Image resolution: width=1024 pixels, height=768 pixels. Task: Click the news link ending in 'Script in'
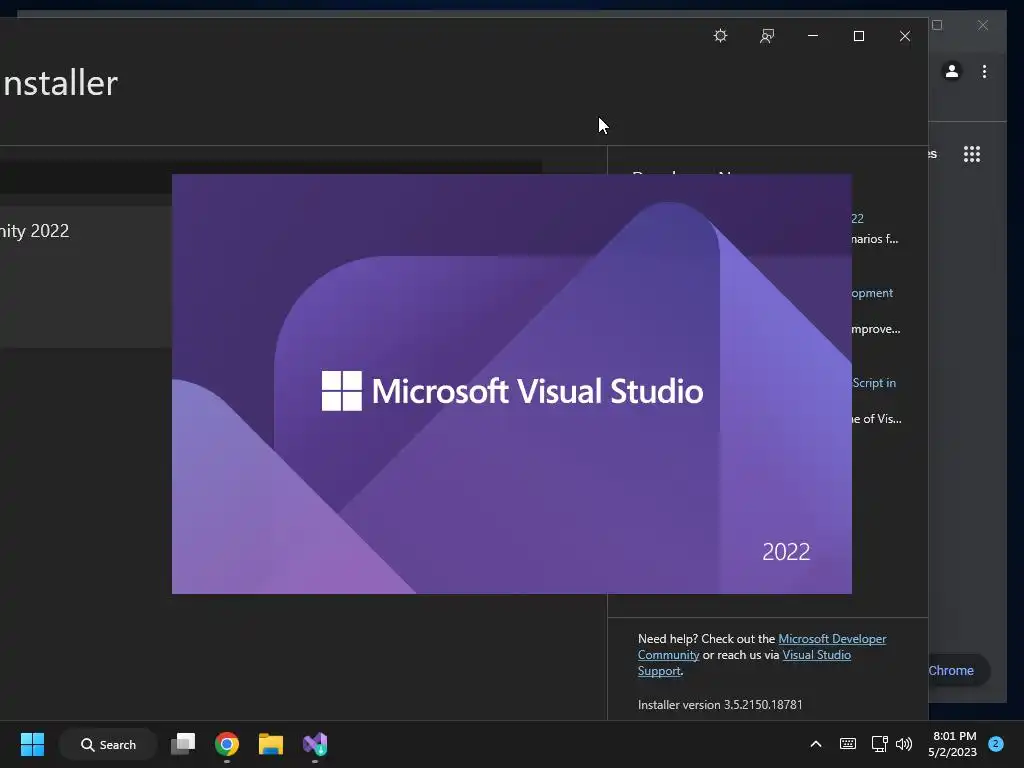click(874, 383)
